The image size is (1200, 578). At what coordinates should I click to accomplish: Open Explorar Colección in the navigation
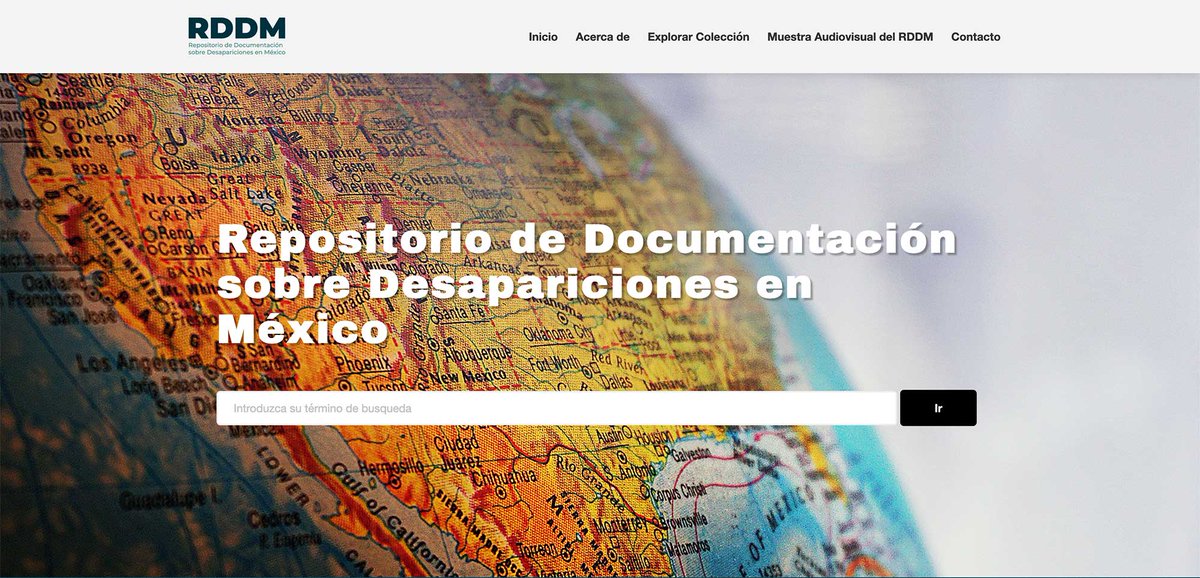tap(698, 37)
